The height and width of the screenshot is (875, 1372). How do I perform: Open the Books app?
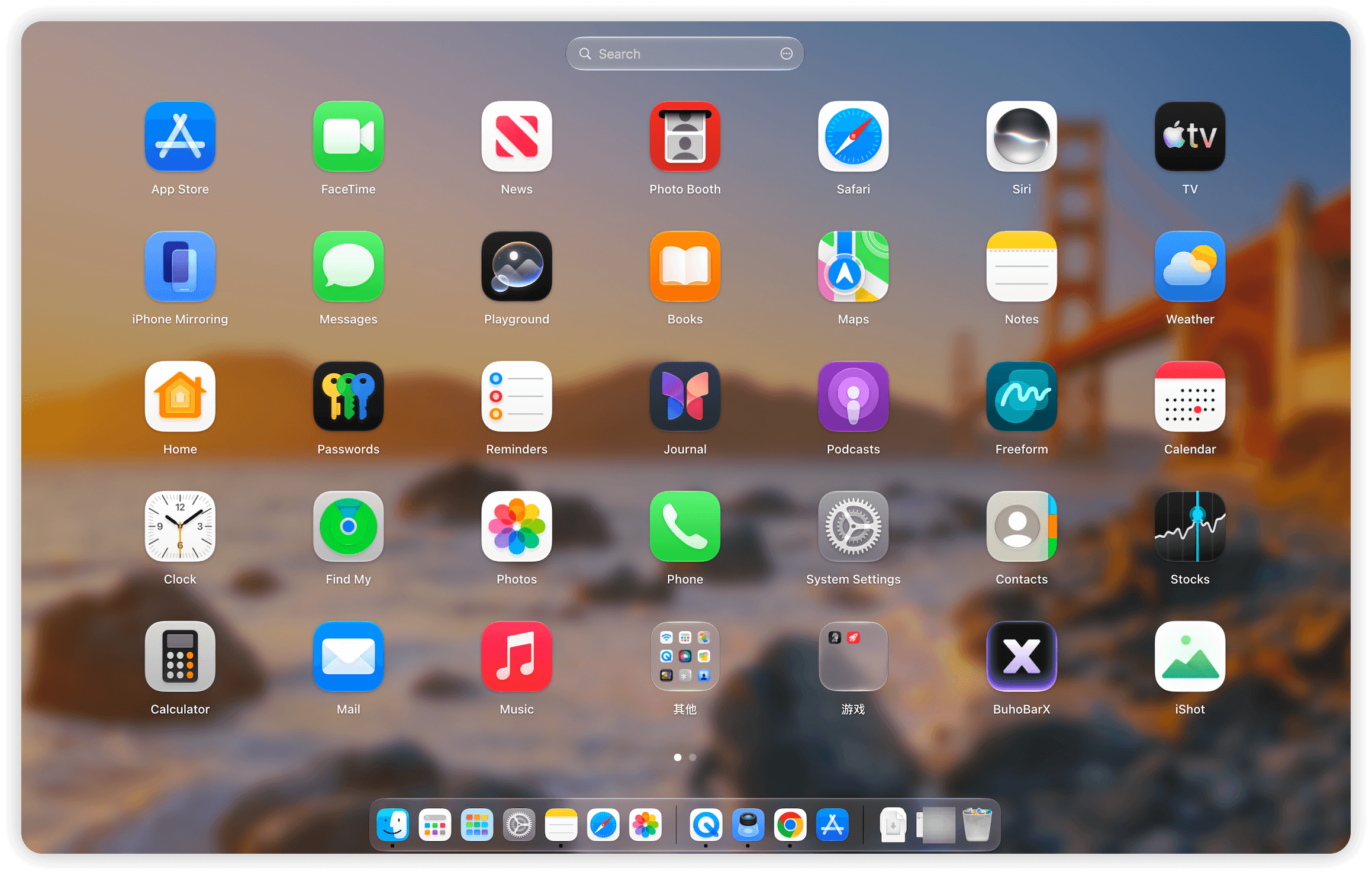pos(685,266)
